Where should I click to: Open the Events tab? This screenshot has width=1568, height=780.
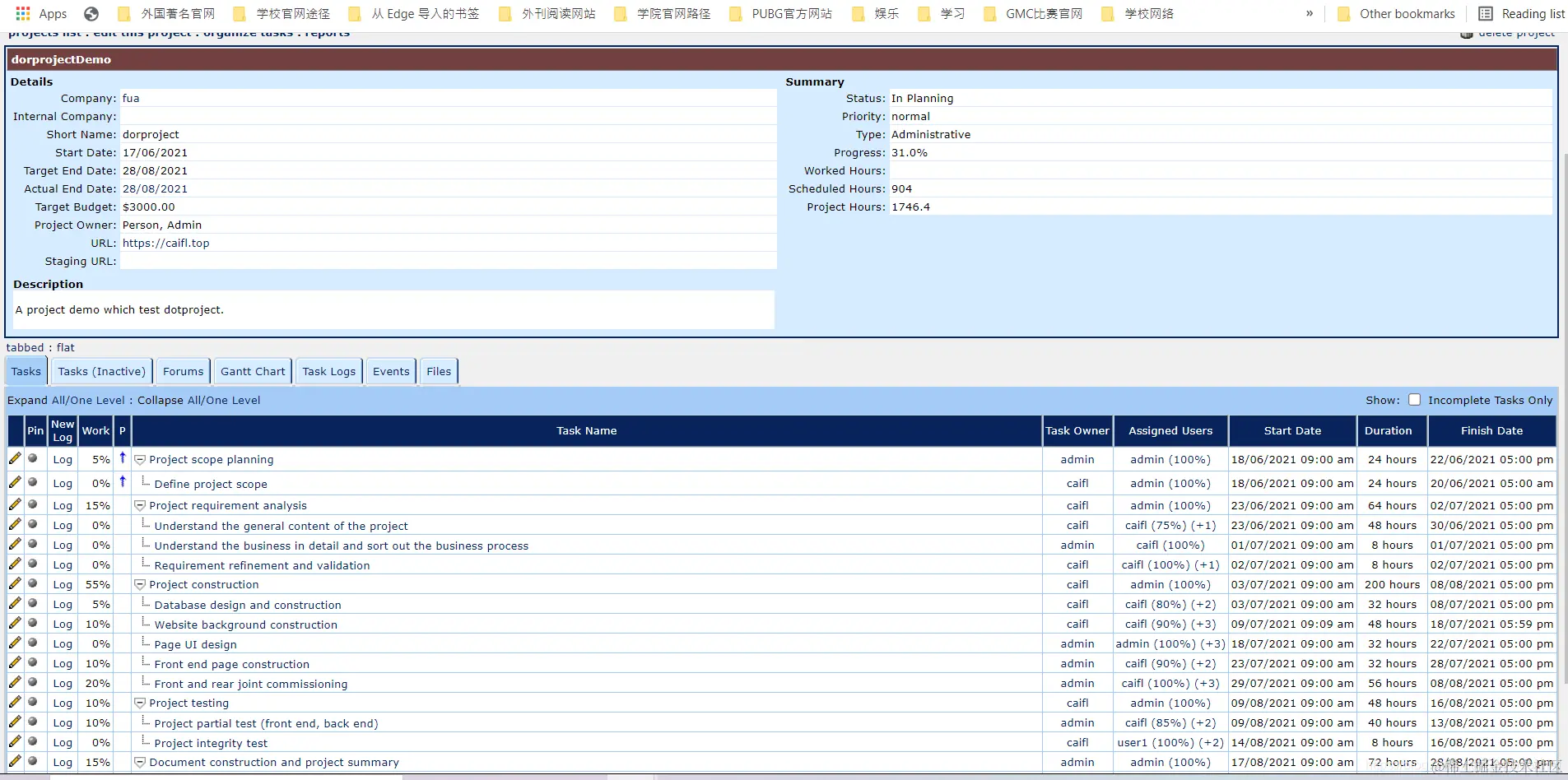tap(391, 371)
